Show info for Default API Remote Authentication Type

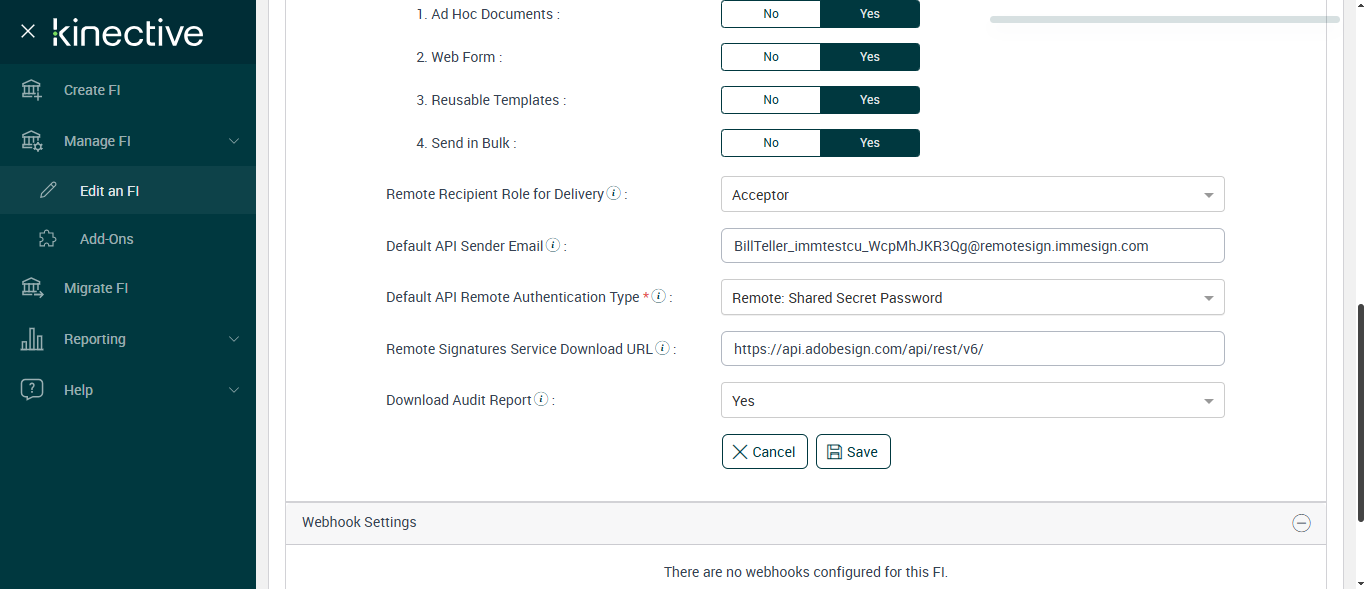pos(659,296)
